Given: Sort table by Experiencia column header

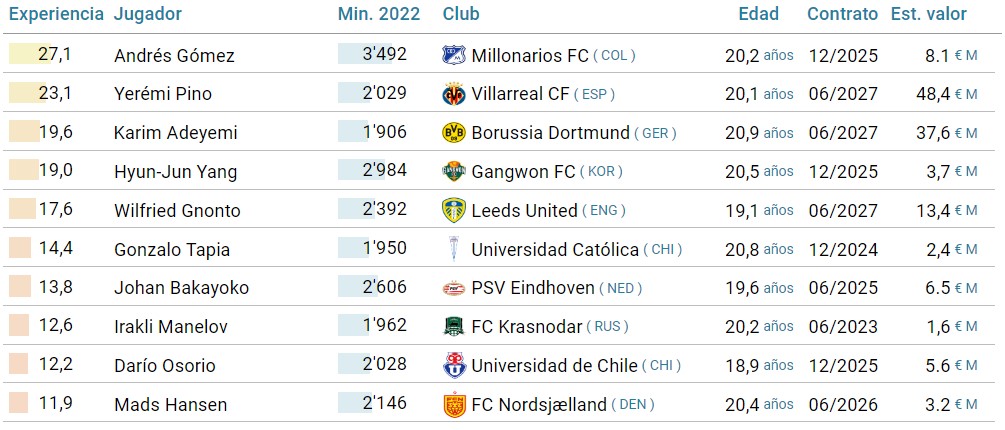Looking at the screenshot, I should [x=54, y=15].
